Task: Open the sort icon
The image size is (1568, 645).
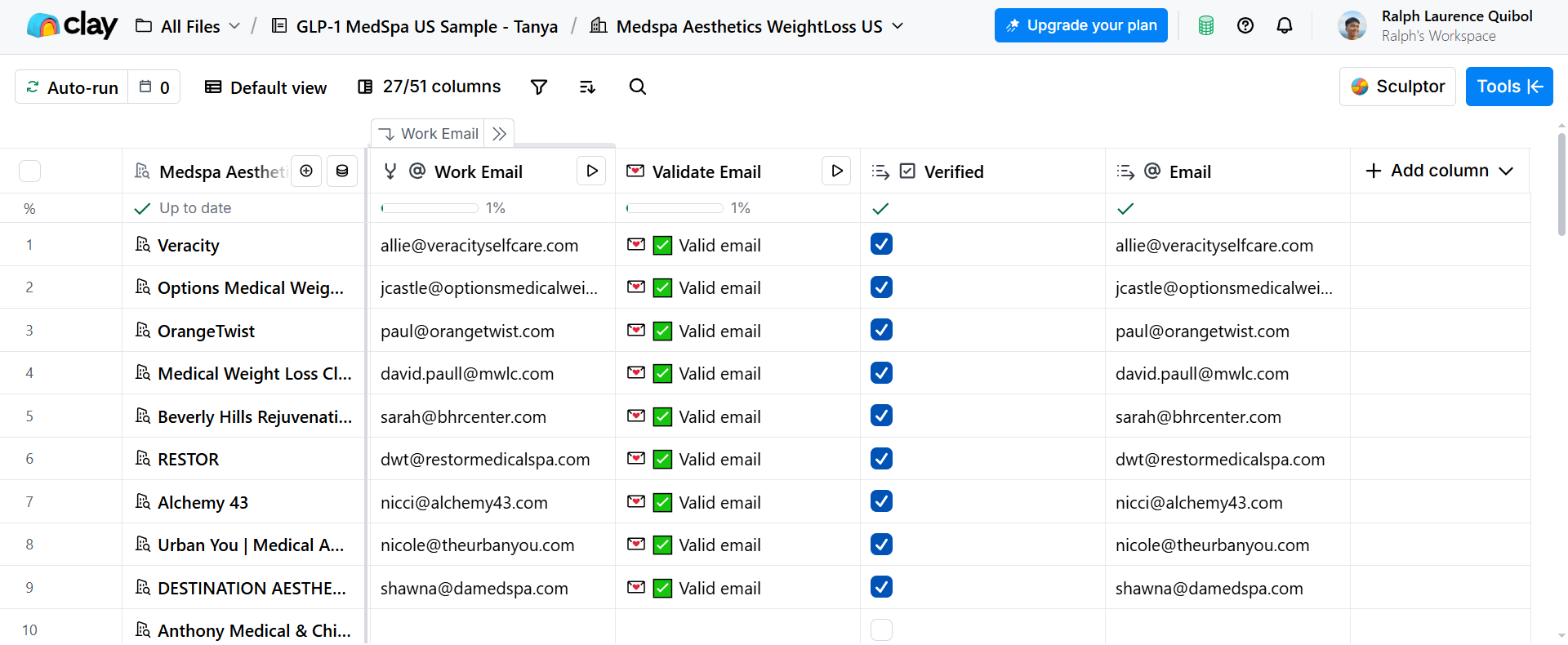Action: [587, 87]
